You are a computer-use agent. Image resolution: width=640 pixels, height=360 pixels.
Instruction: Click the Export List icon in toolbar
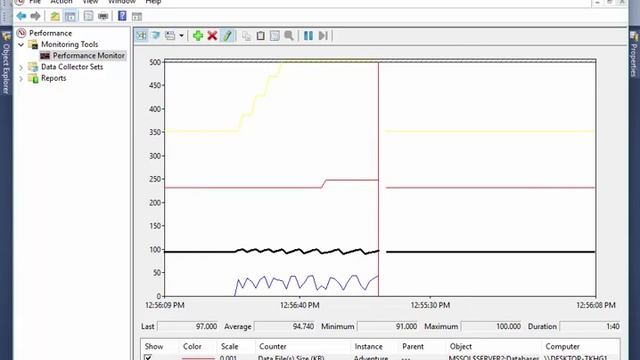point(88,16)
